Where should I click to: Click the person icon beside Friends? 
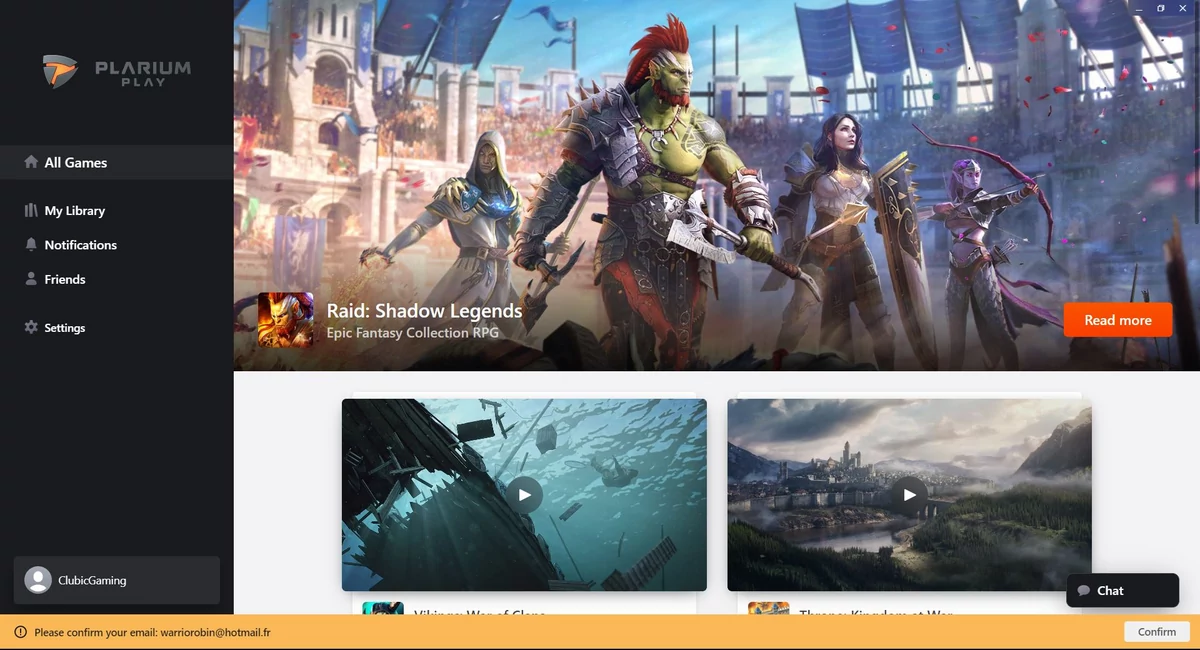pos(31,279)
